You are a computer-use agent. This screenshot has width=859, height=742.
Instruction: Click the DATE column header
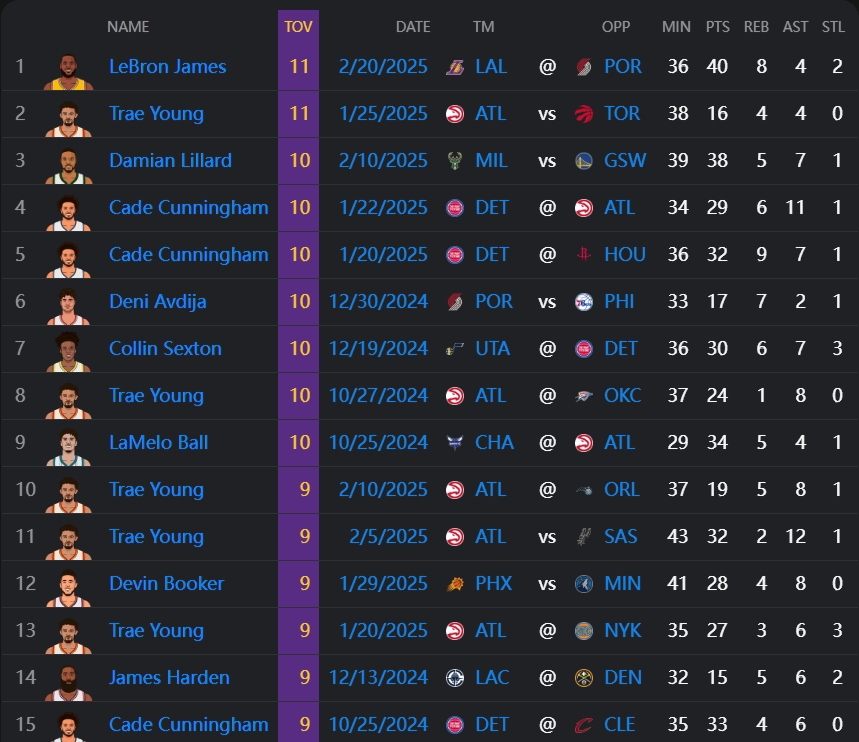tap(412, 27)
